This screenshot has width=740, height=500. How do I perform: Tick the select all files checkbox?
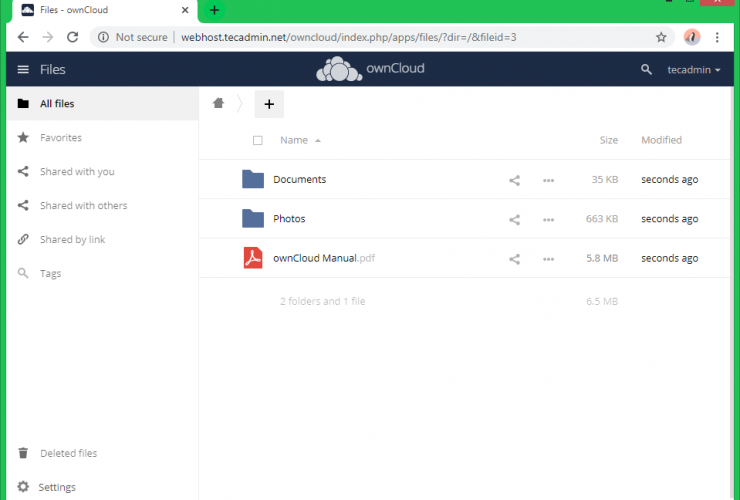coord(258,141)
